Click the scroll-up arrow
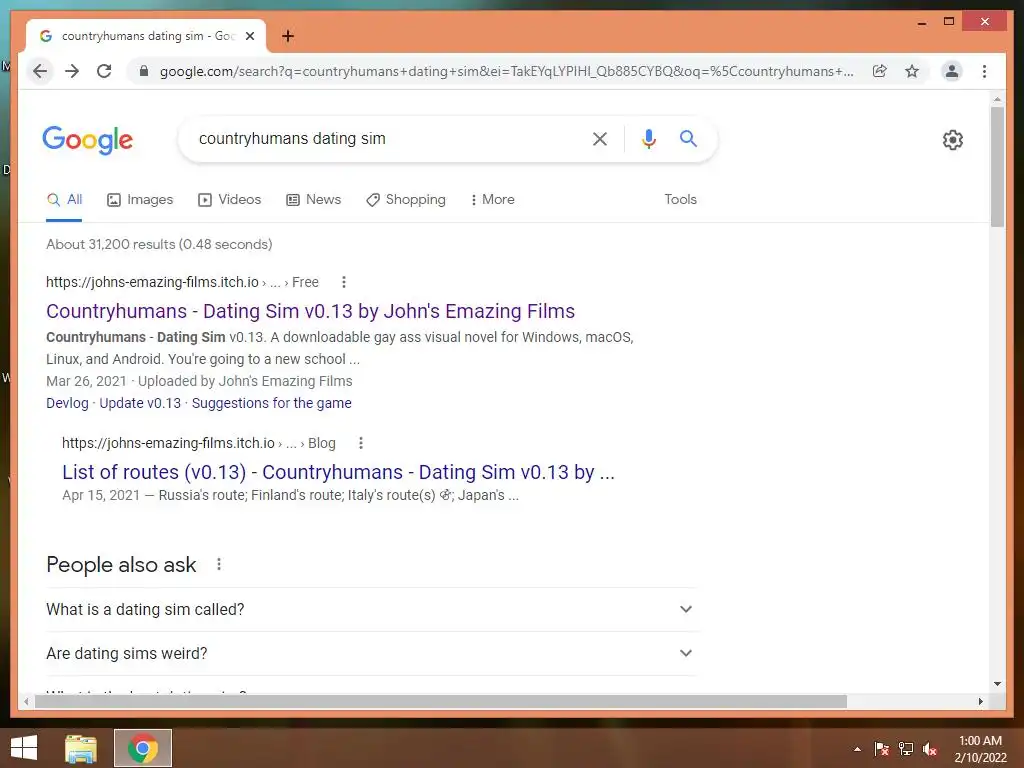Viewport: 1024px width, 768px height. point(997,100)
